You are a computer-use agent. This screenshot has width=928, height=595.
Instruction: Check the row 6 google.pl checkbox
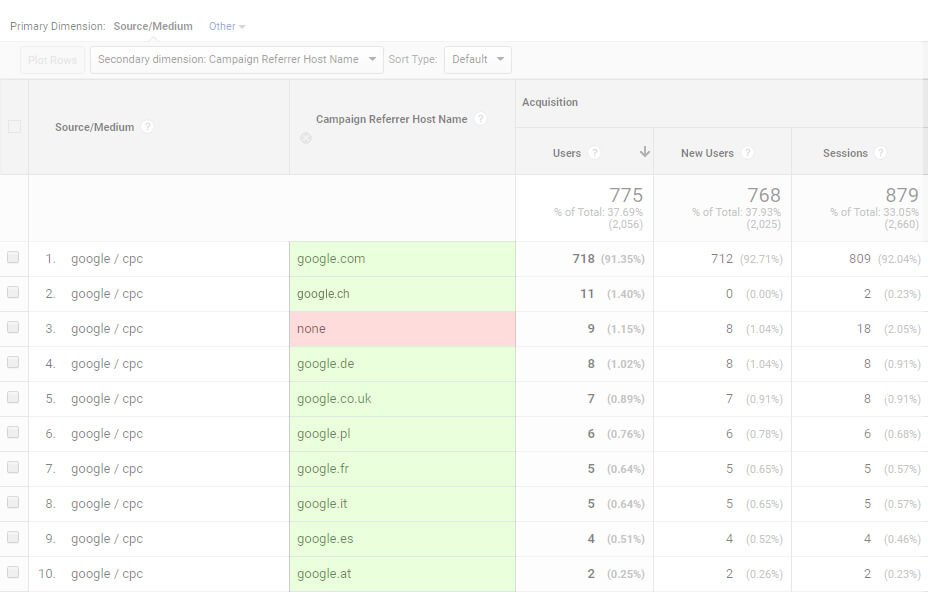pos(13,432)
